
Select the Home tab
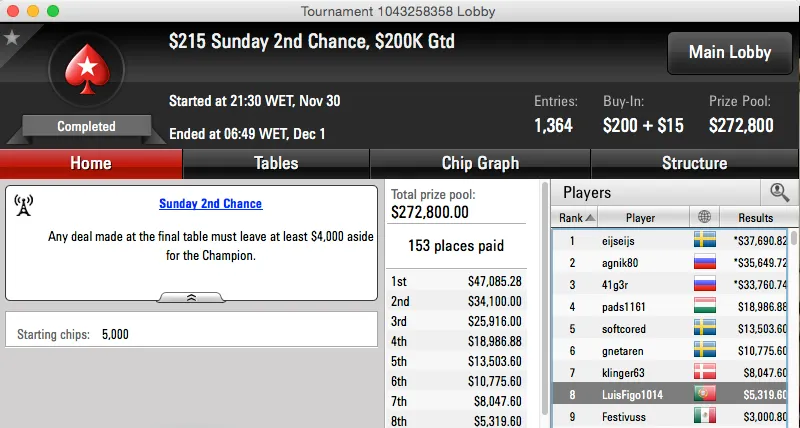click(91, 163)
